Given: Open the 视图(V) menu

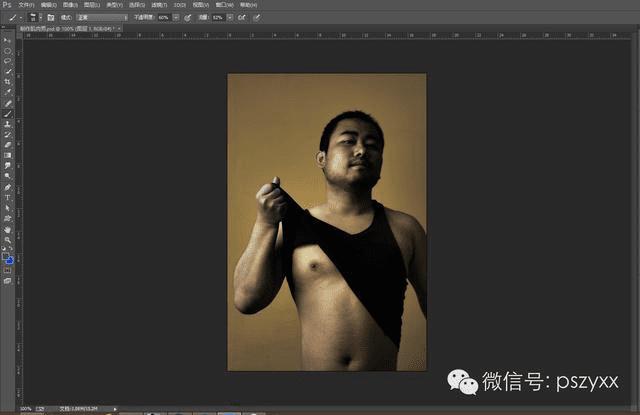Looking at the screenshot, I should [x=201, y=5].
